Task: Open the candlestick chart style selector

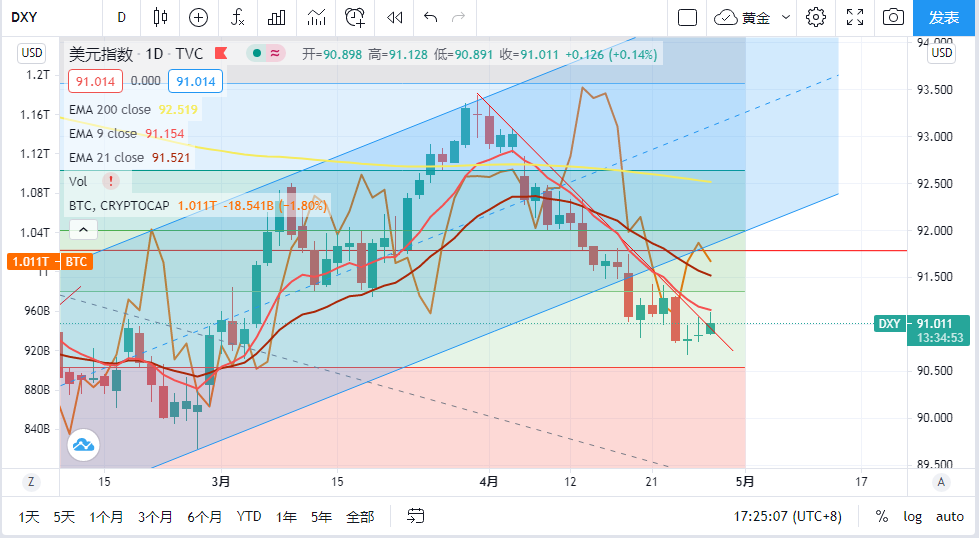Action: [x=160, y=17]
